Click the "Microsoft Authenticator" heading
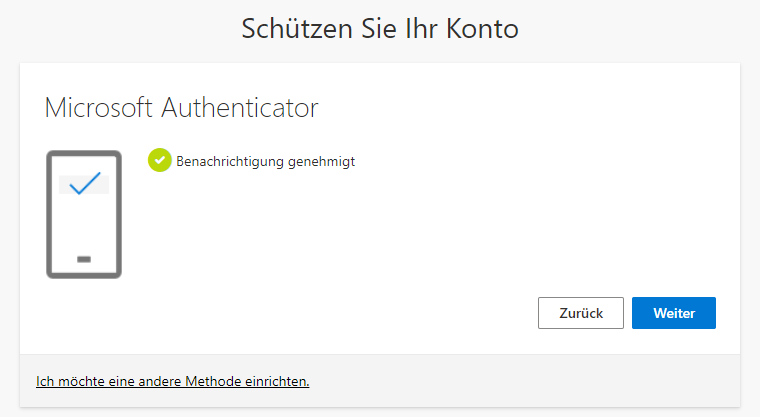The width and height of the screenshot is (760, 417). pos(181,108)
